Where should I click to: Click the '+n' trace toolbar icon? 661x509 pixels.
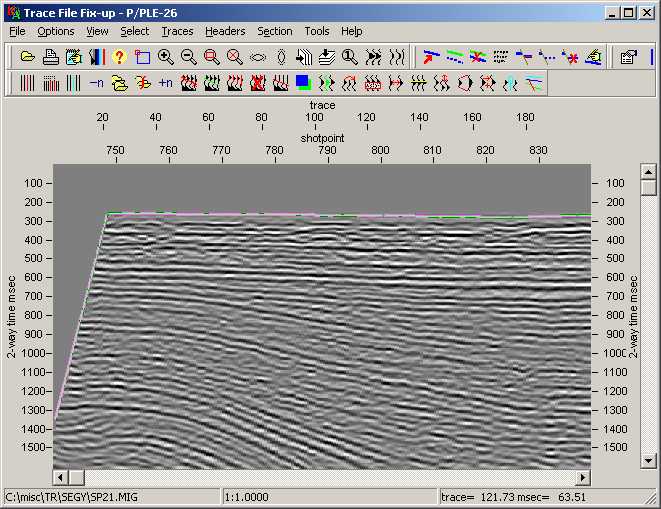(165, 84)
